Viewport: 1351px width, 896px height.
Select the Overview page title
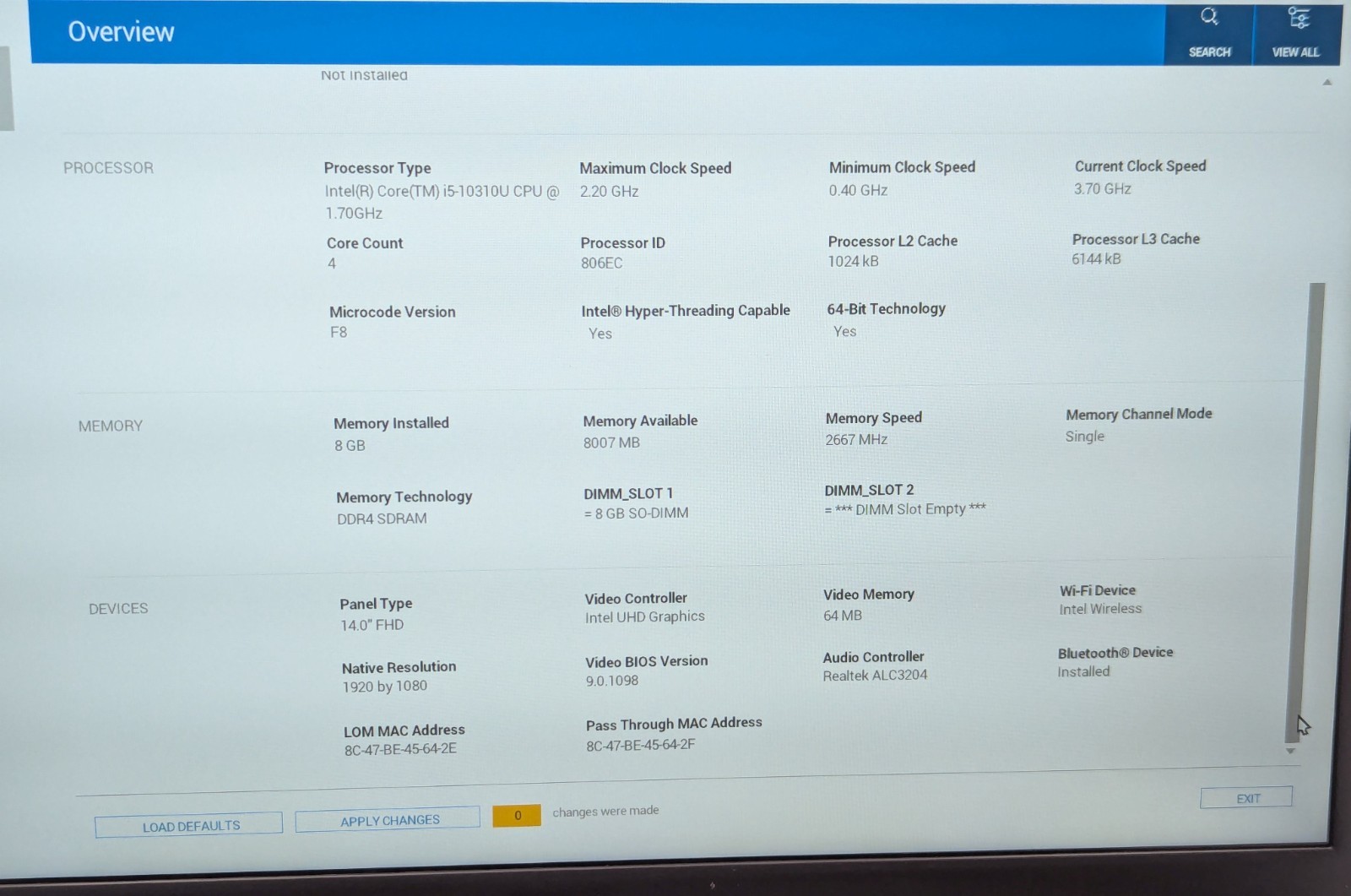(x=121, y=32)
